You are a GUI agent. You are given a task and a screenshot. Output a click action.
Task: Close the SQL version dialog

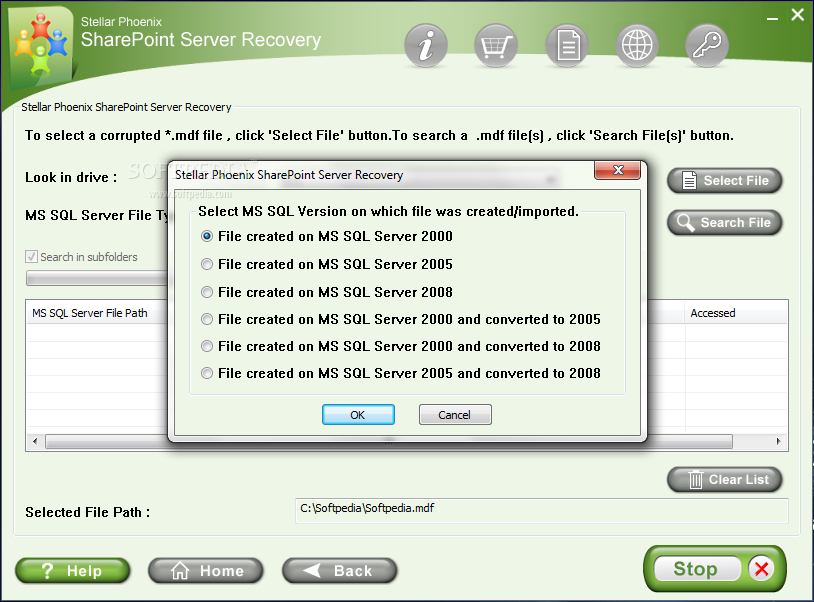click(x=617, y=170)
